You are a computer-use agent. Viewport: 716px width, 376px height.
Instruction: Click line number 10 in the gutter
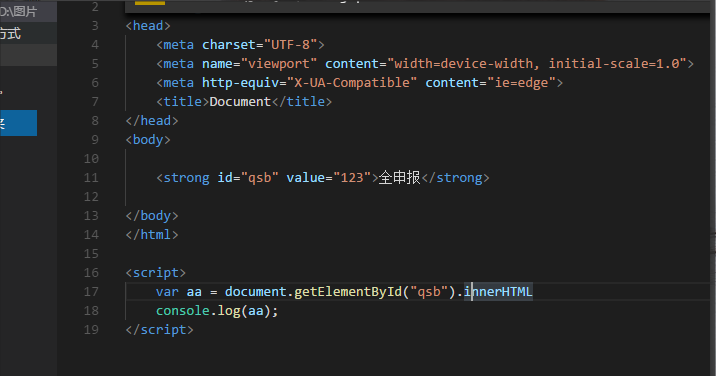pyautogui.click(x=91, y=159)
